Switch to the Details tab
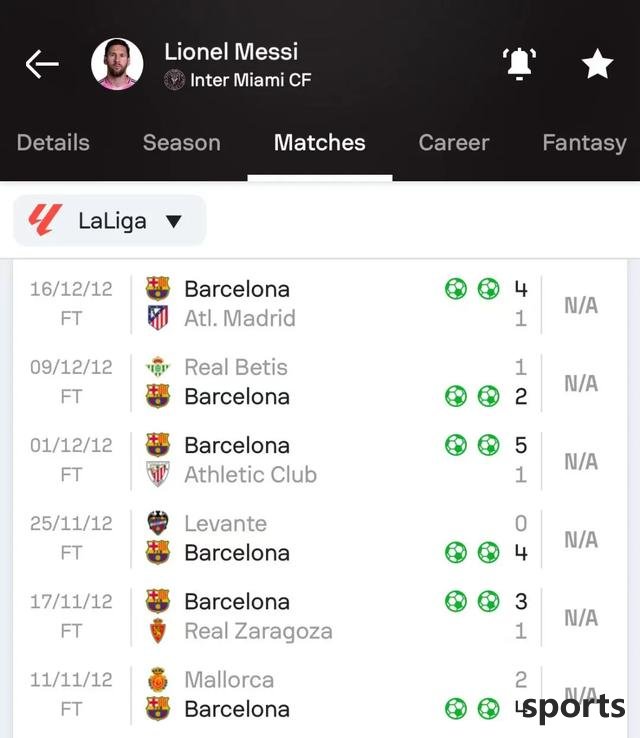The width and height of the screenshot is (640, 738). pyautogui.click(x=53, y=143)
